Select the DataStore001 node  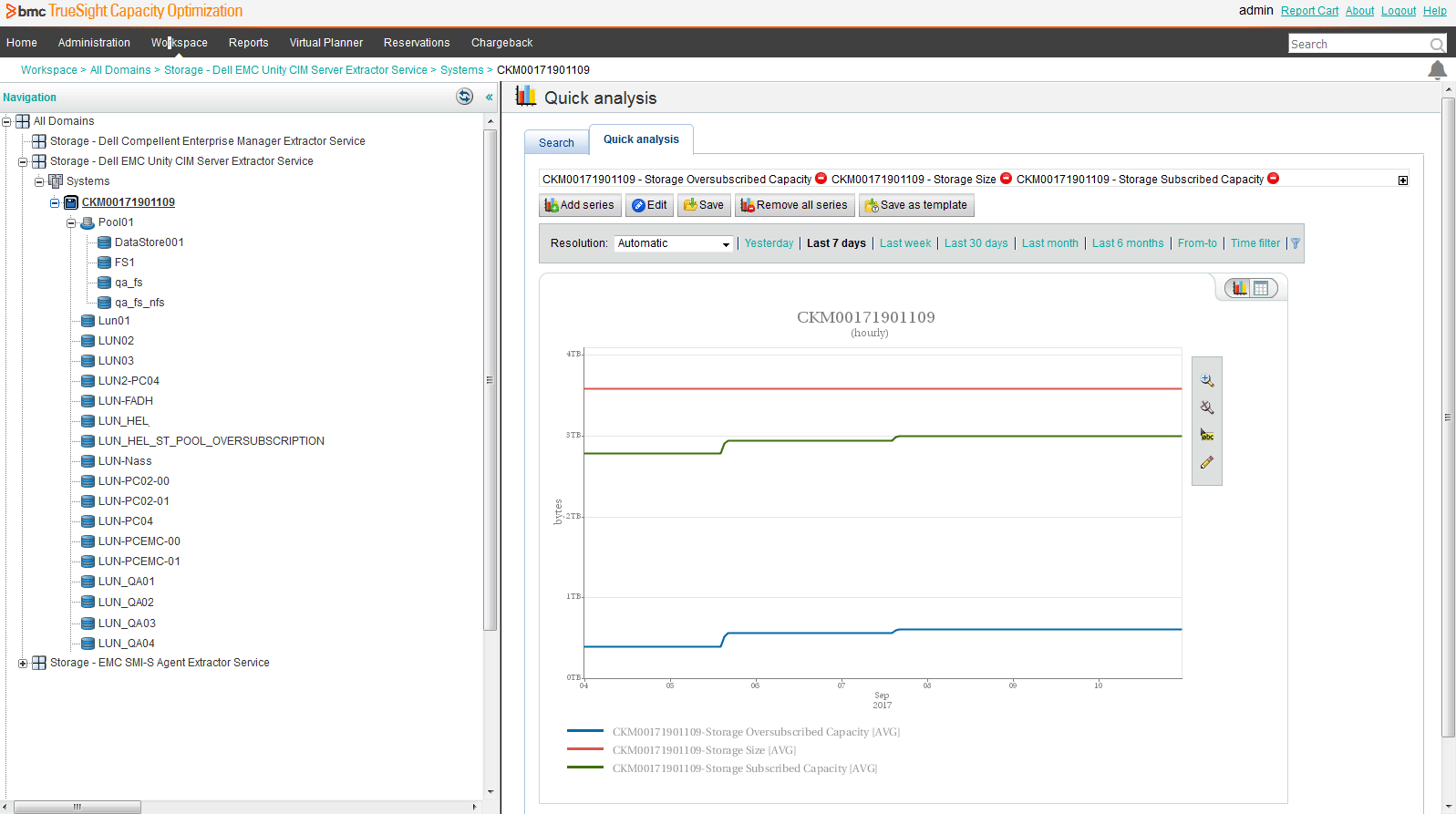[x=150, y=242]
